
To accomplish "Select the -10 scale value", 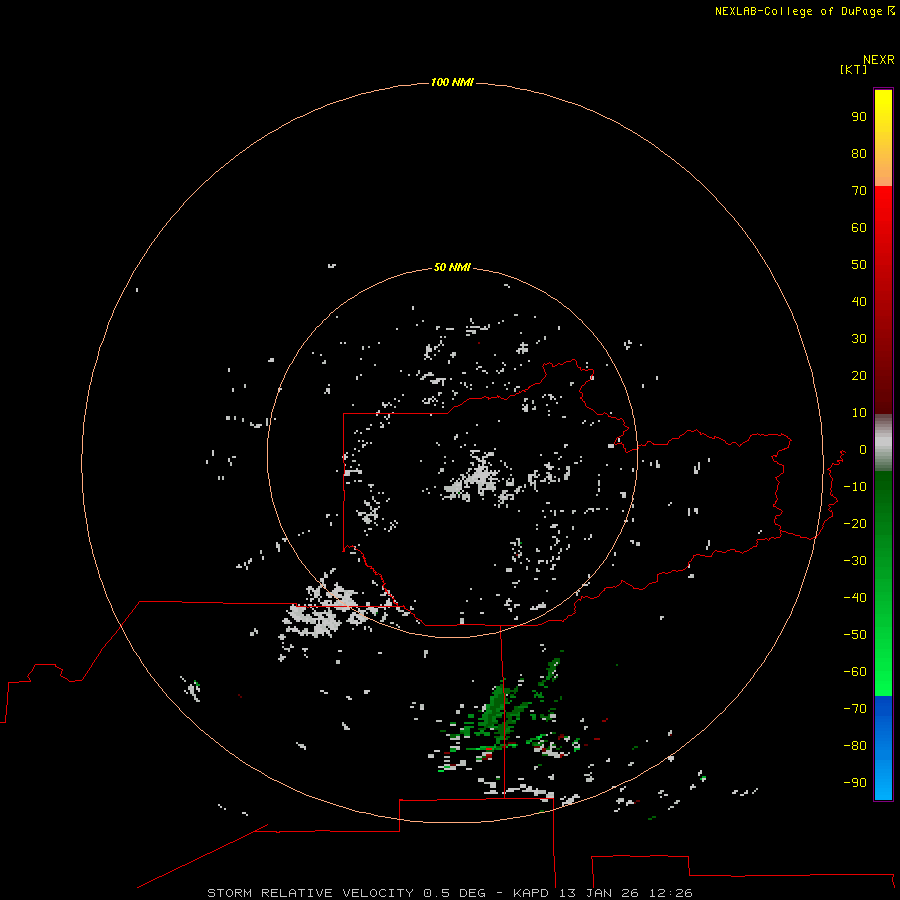I will (x=855, y=487).
